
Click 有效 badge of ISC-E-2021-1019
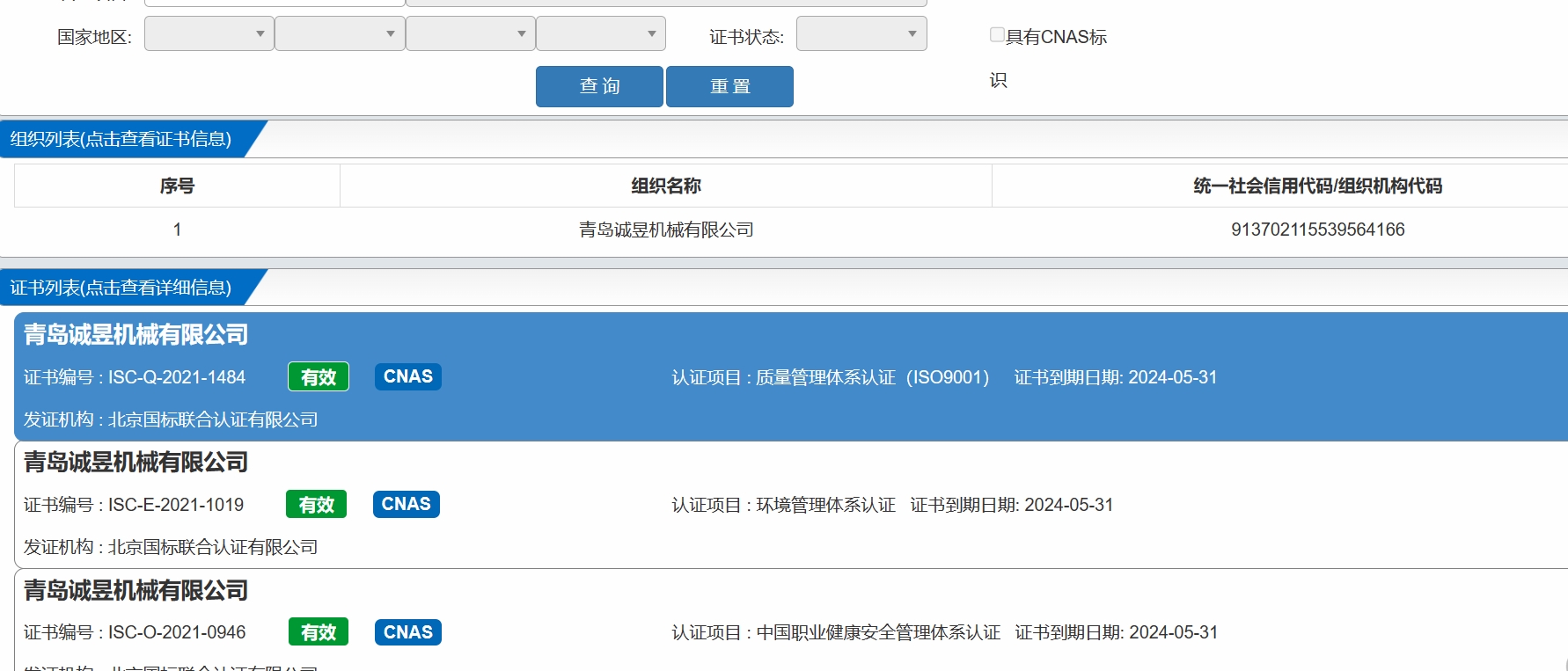317,504
